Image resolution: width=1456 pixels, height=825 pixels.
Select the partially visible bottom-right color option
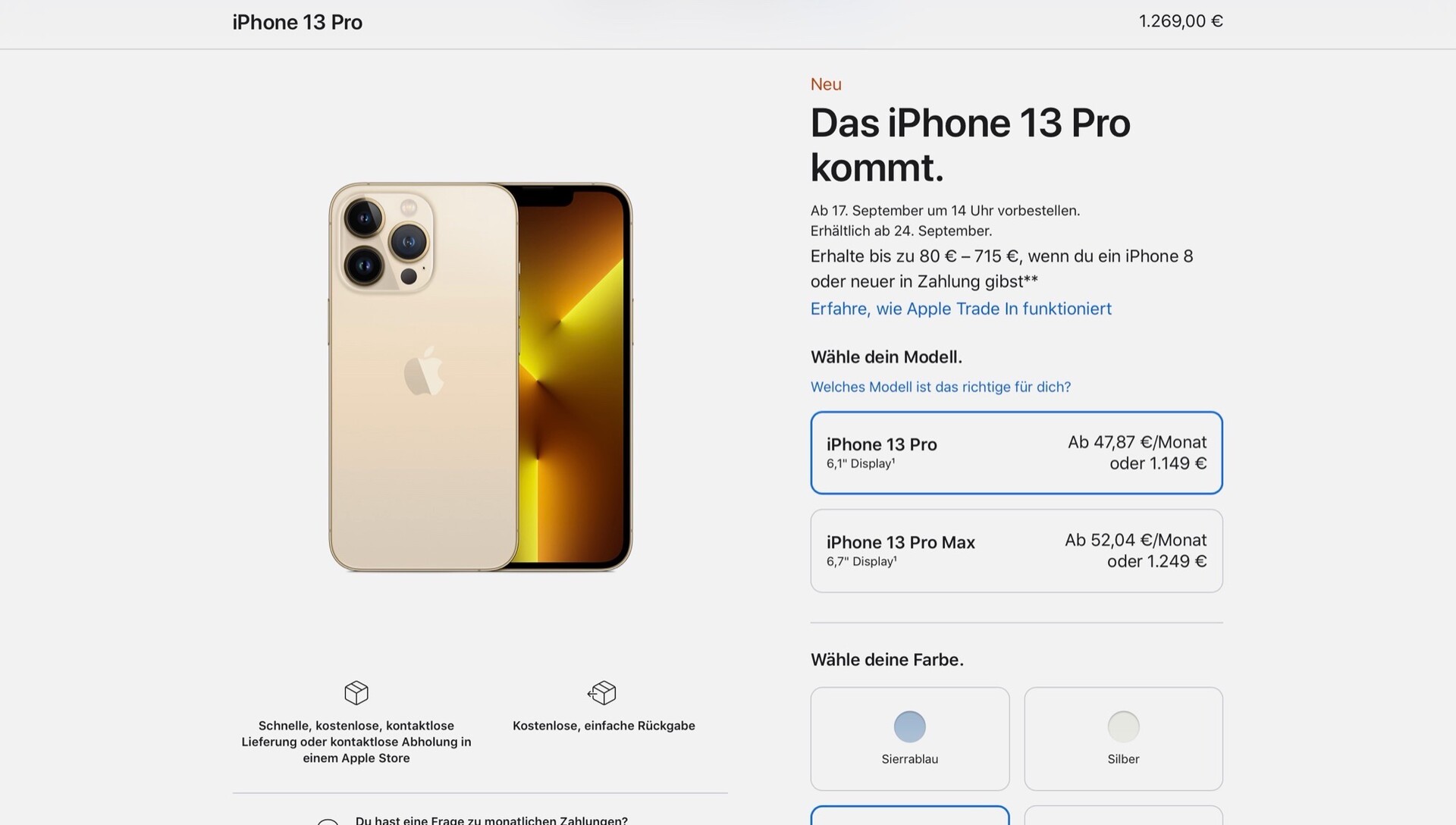[x=1123, y=815]
